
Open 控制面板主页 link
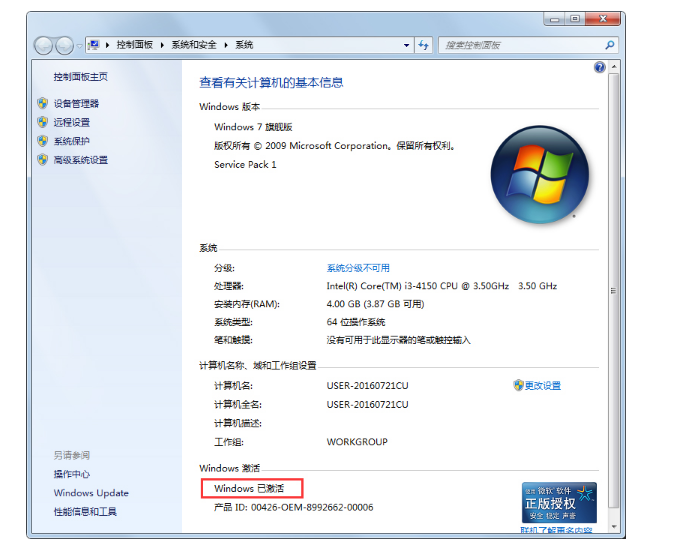[81, 77]
